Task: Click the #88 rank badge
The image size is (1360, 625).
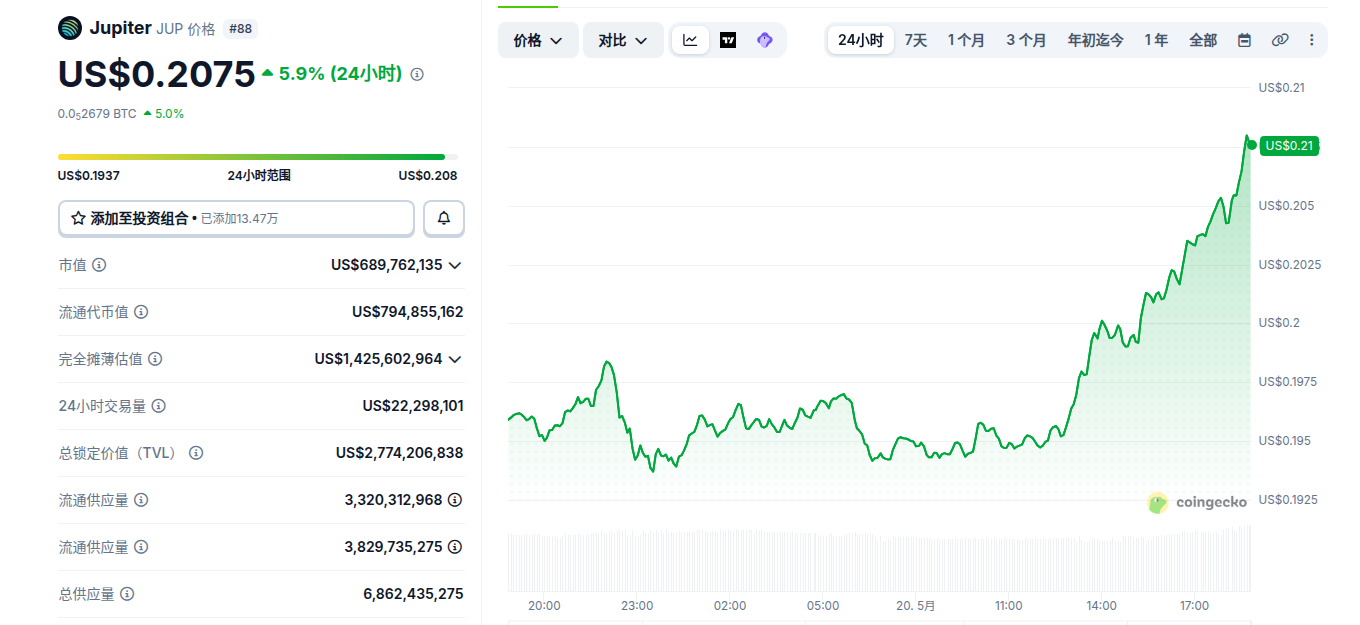Action: 238,29
